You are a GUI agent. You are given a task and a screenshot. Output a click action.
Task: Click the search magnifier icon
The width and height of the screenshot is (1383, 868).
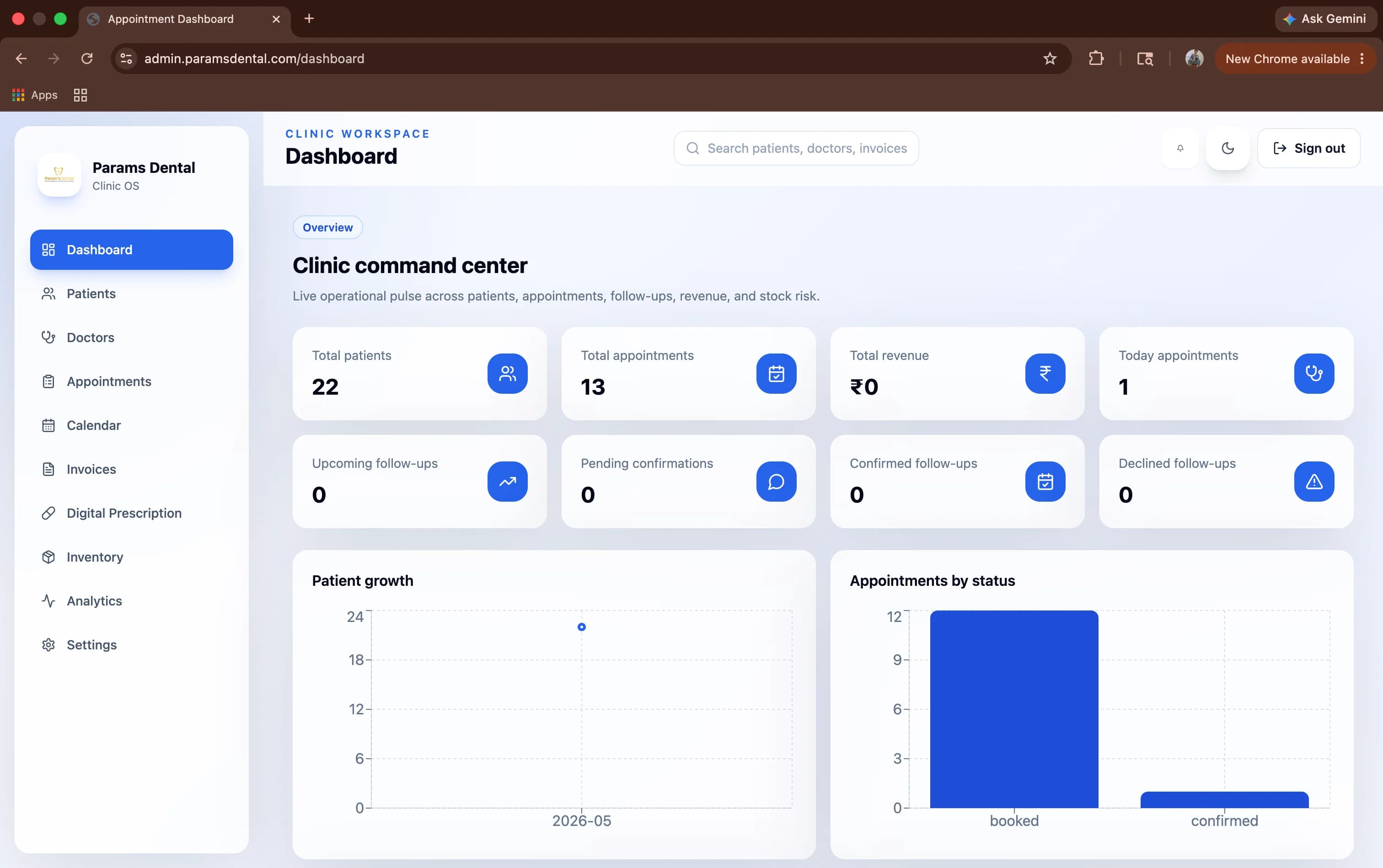[x=693, y=148]
